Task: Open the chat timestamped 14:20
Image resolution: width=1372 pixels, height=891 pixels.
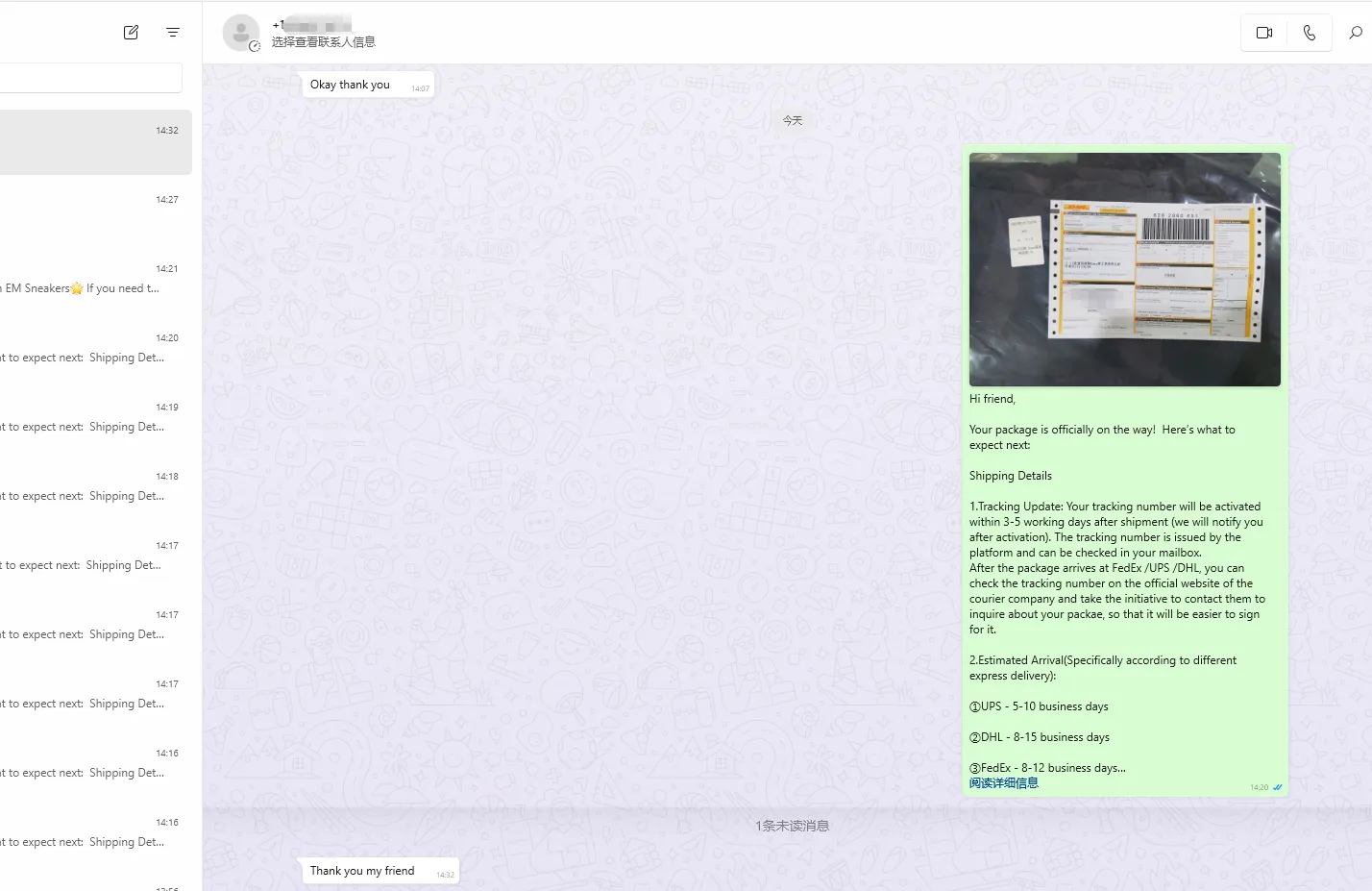Action: (94, 350)
